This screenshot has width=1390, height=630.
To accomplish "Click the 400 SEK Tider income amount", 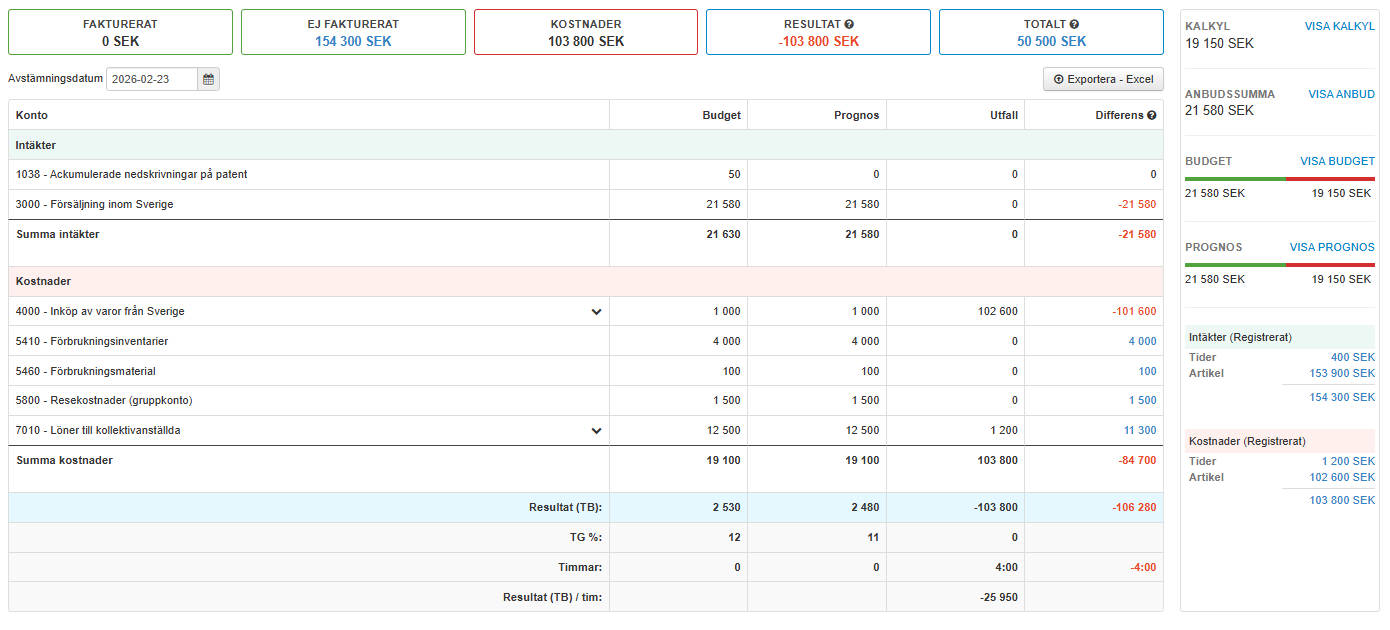I will 1352,357.
